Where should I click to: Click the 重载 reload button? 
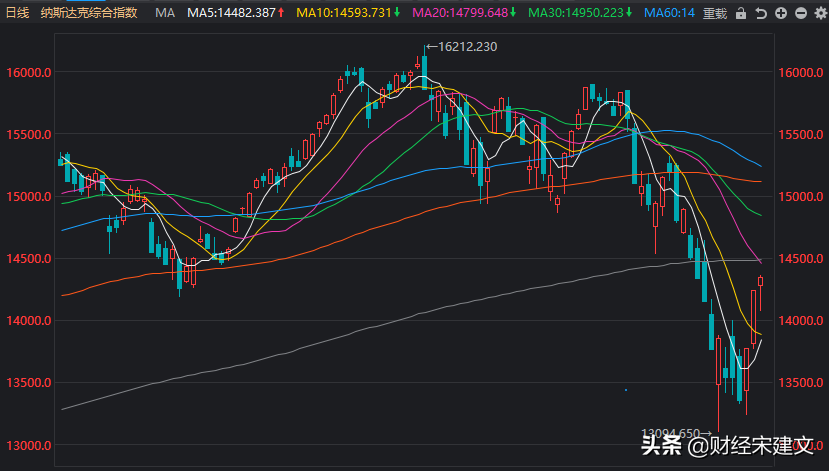pyautogui.click(x=715, y=13)
